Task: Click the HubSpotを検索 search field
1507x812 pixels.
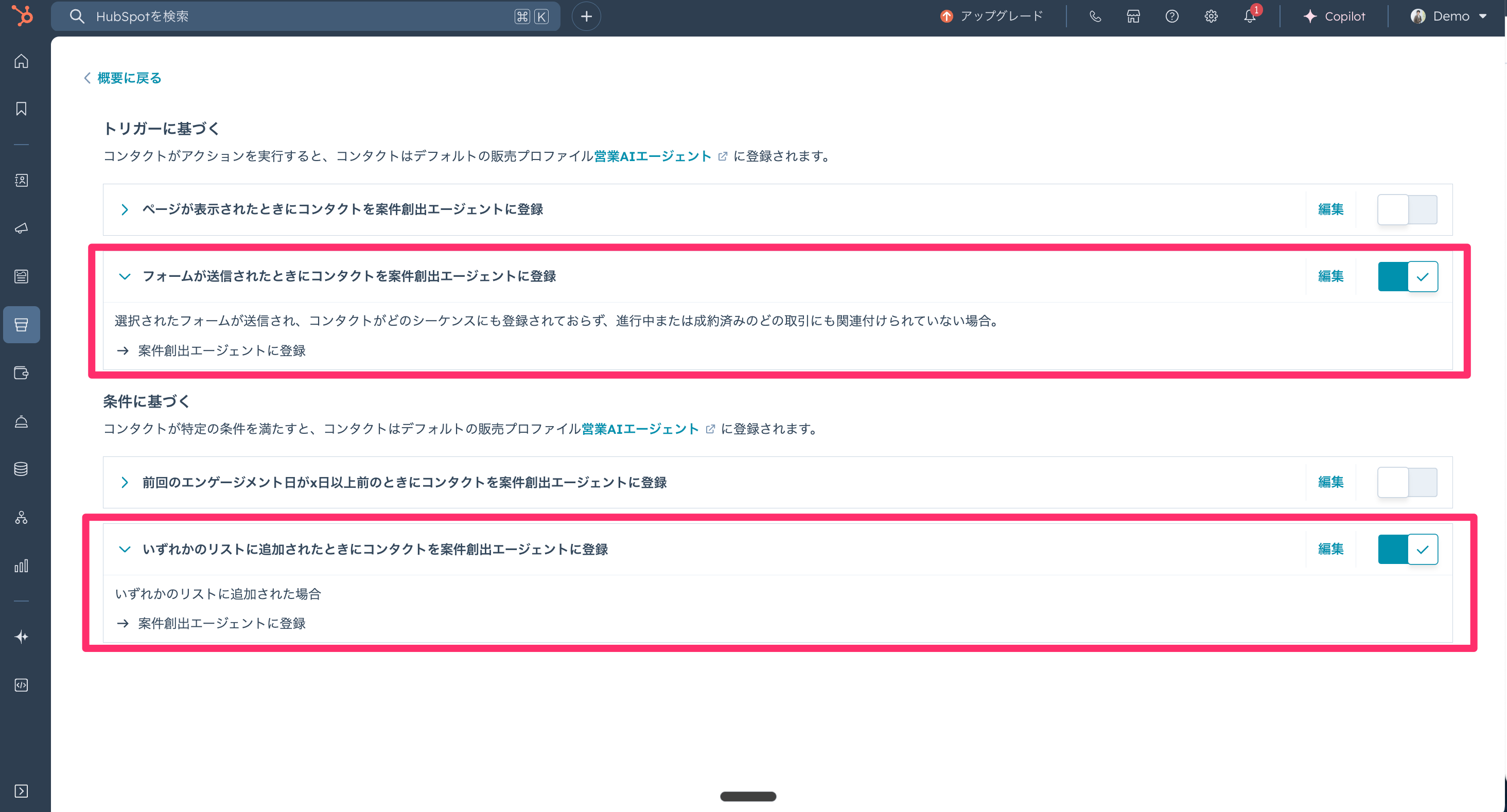Action: [x=292, y=16]
